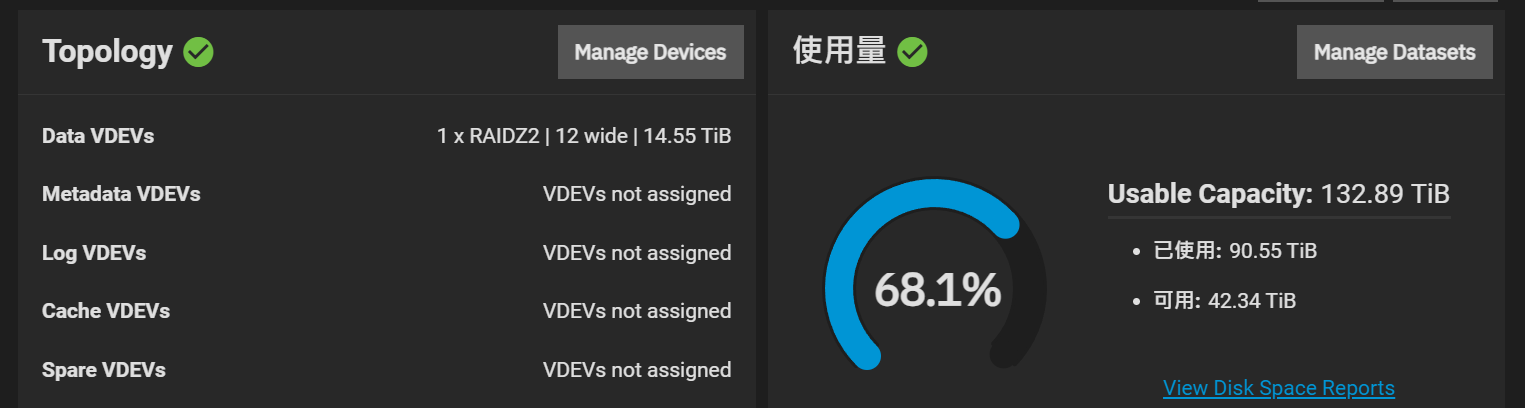This screenshot has width=1525, height=409.
Task: Click the RAIDZ2 12 wide value text
Action: click(583, 136)
